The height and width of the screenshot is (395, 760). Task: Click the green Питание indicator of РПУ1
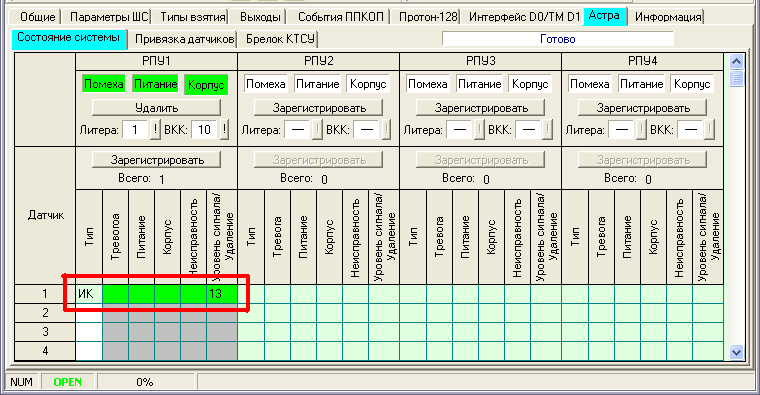pyautogui.click(x=156, y=84)
